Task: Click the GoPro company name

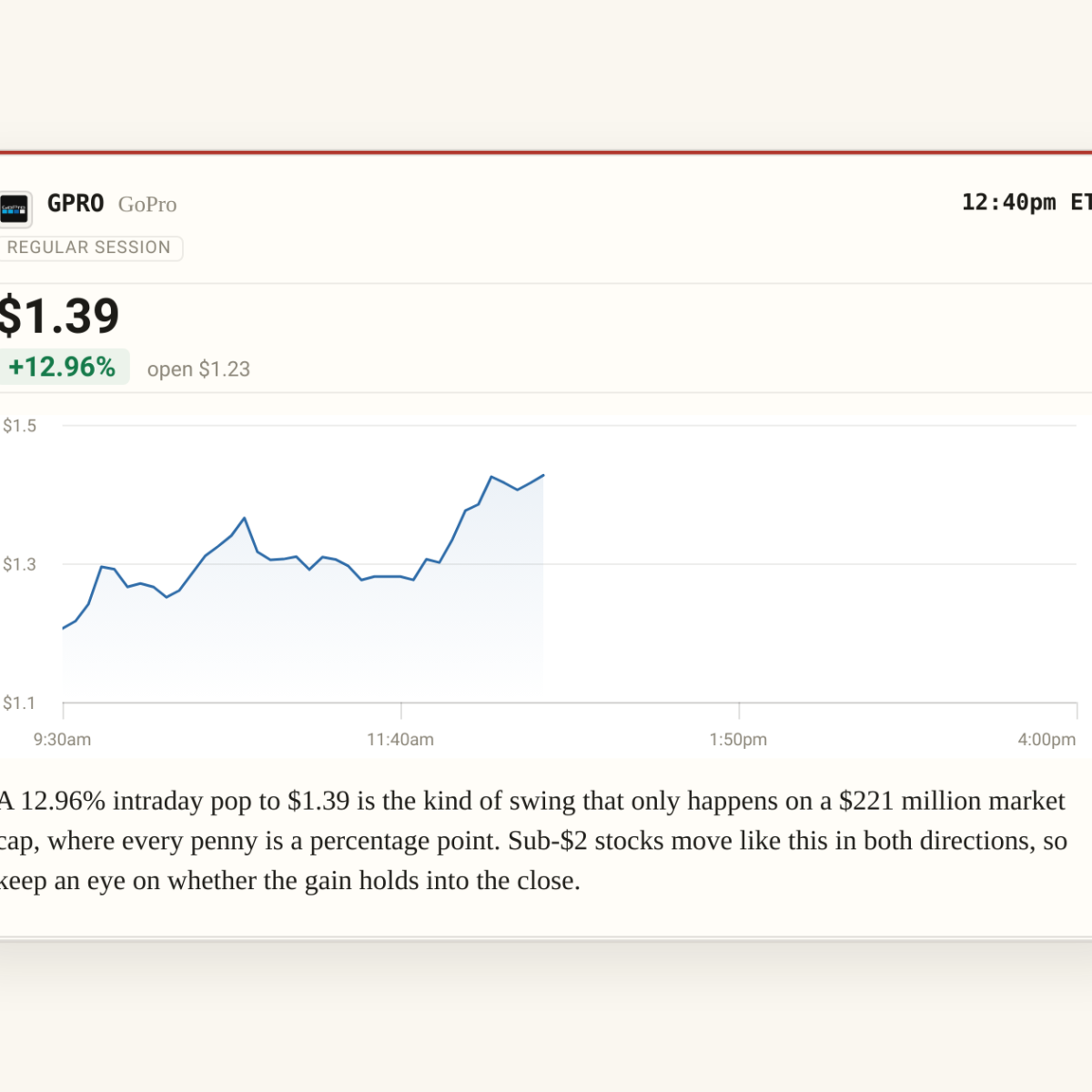Action: point(147,204)
